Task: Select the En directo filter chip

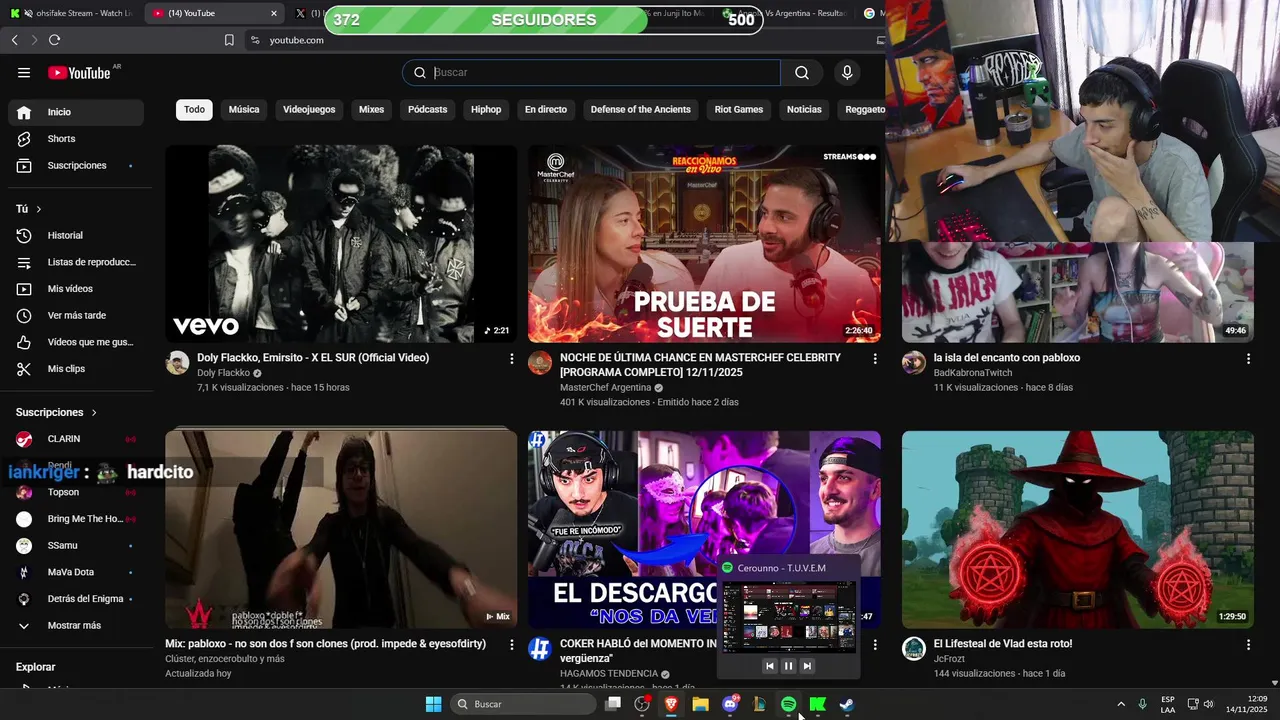Action: tap(546, 110)
